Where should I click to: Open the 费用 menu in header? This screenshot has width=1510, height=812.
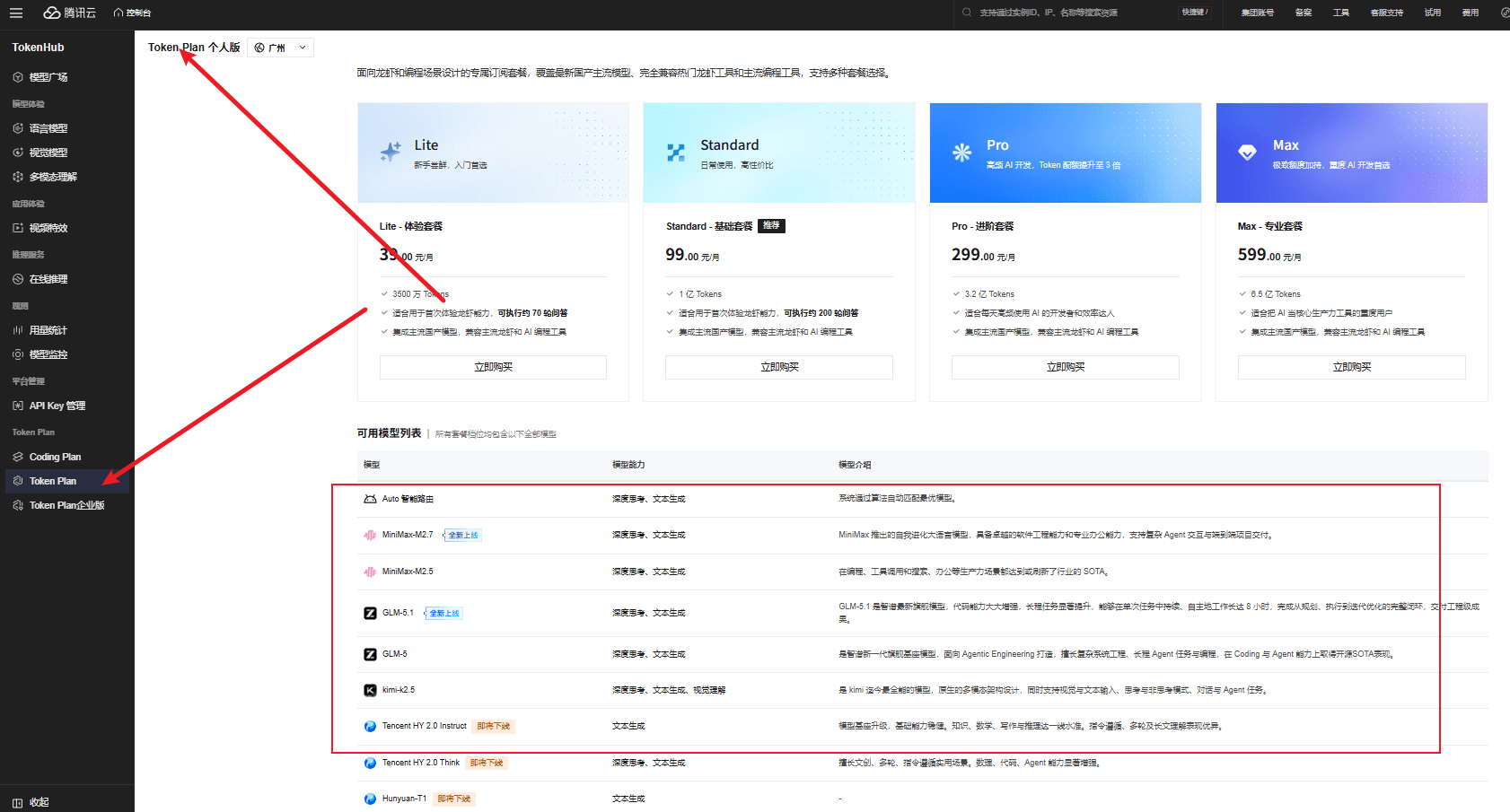[x=1470, y=13]
